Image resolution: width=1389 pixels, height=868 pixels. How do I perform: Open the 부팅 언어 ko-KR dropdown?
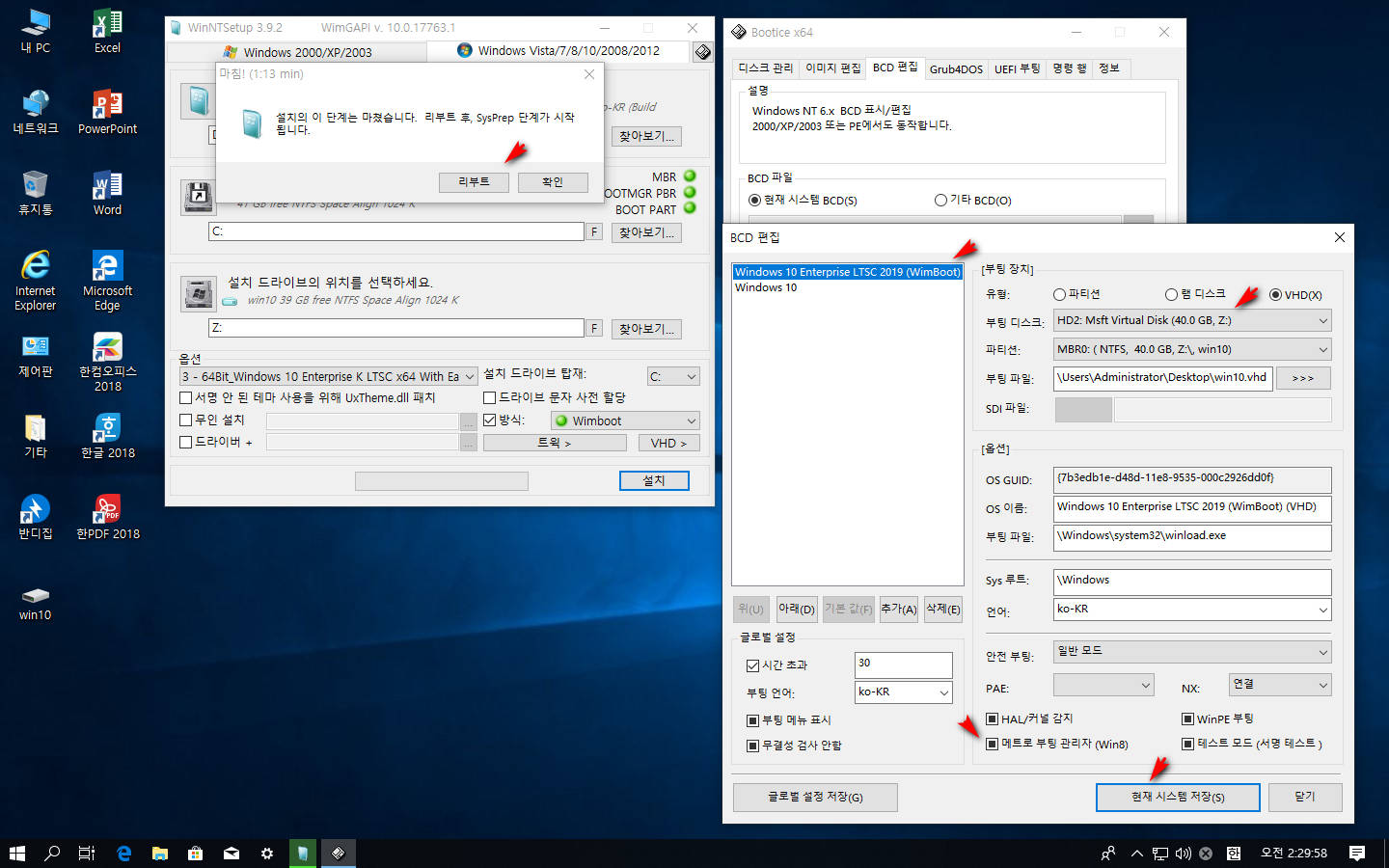pos(904,692)
